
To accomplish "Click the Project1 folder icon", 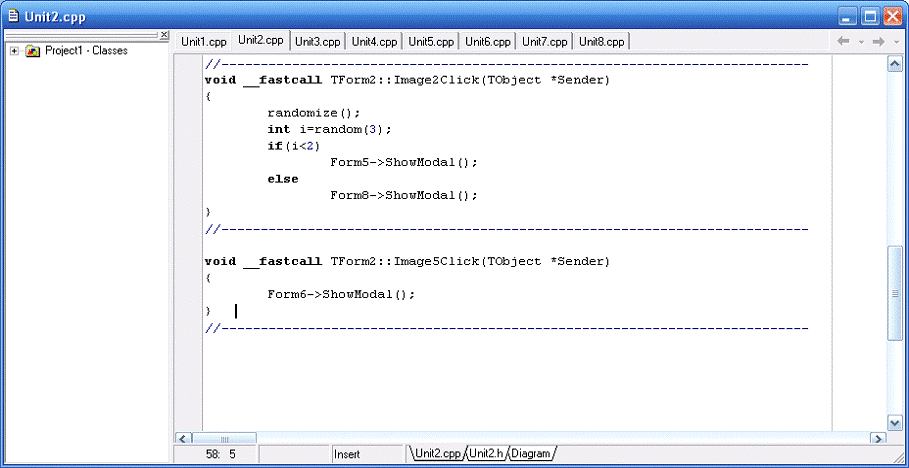I will [33, 51].
